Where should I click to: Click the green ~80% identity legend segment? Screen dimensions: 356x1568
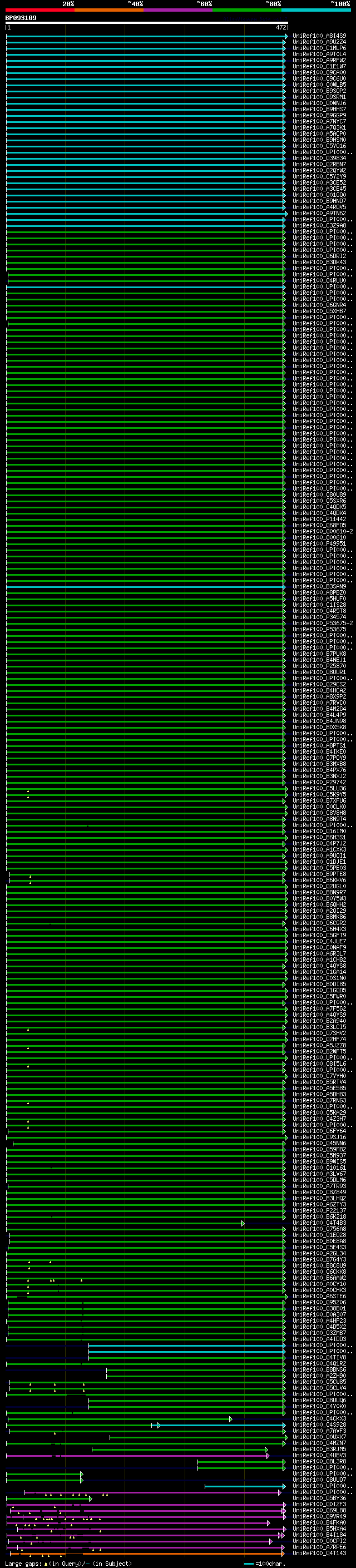coord(247,10)
